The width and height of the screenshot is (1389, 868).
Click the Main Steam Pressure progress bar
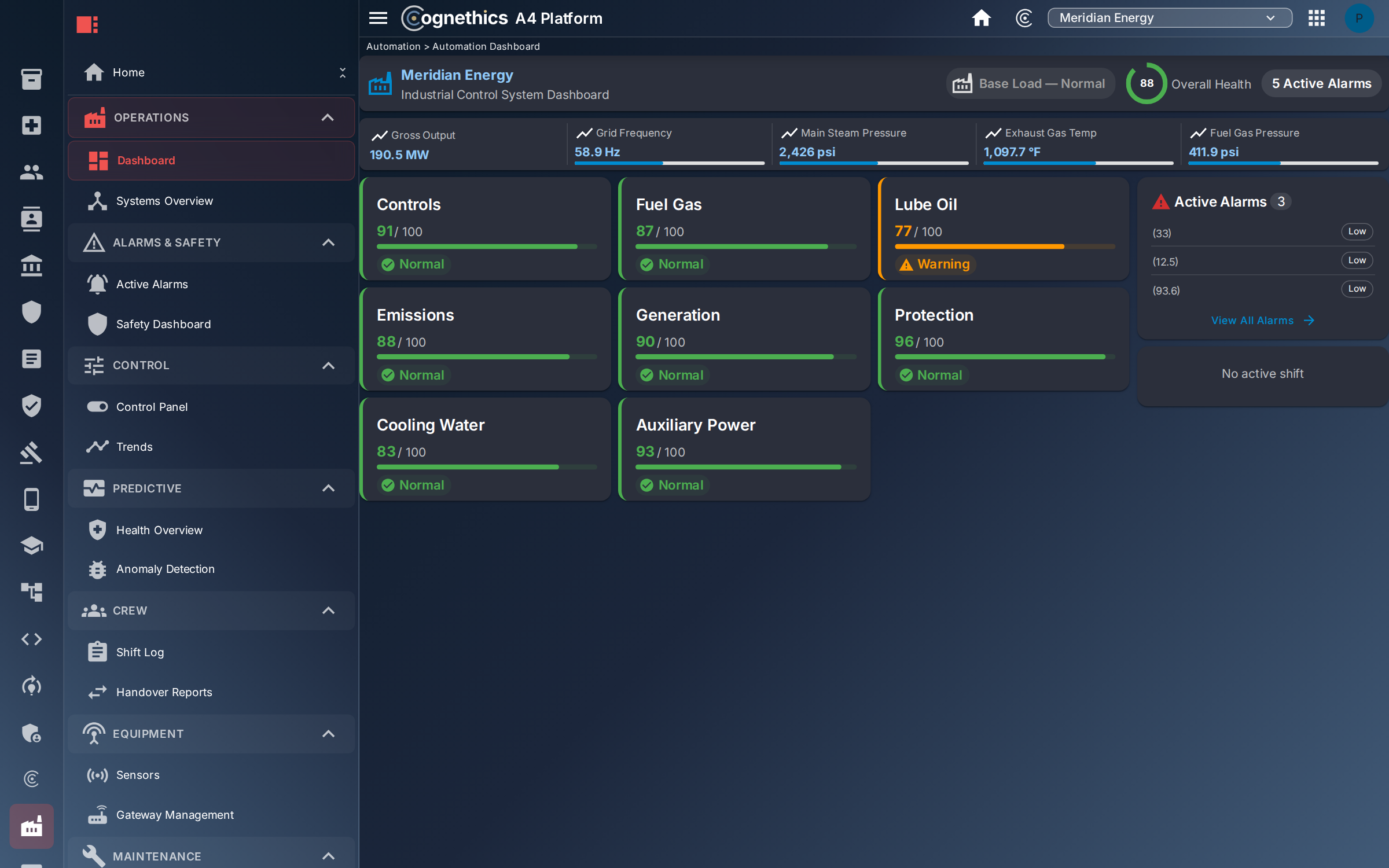[873, 163]
